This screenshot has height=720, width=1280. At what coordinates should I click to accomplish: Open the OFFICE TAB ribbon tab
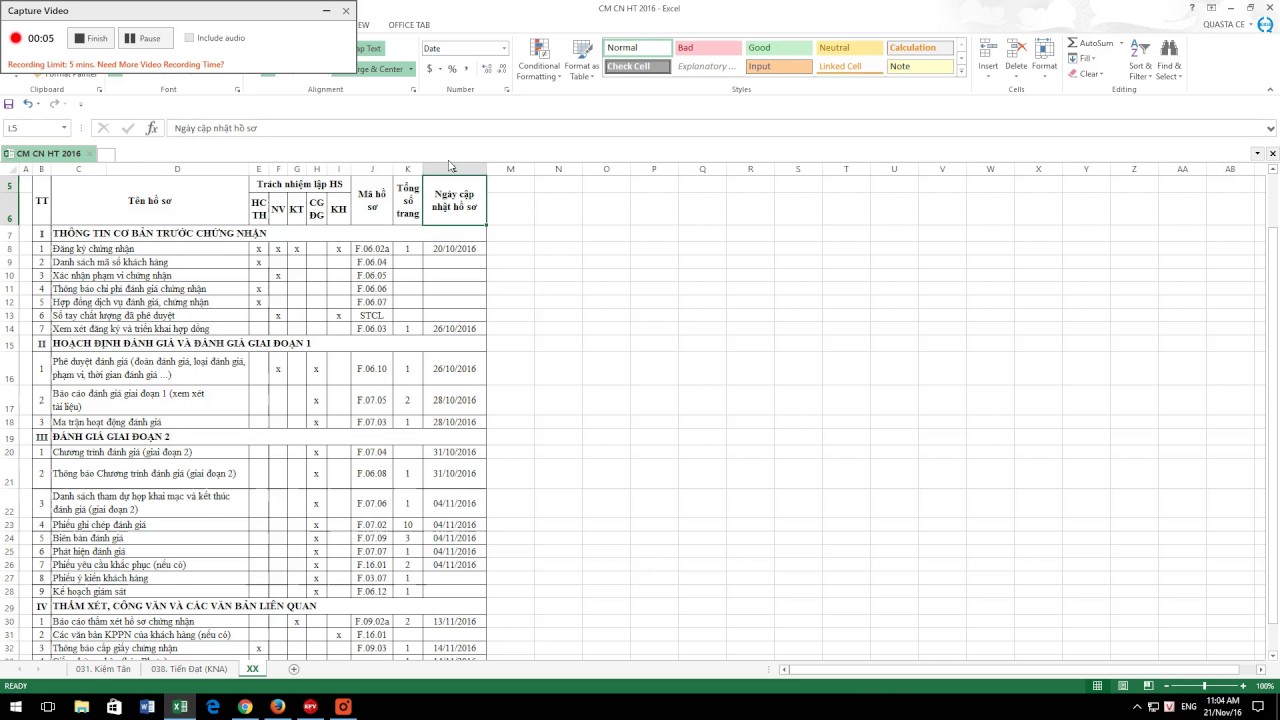tap(409, 25)
